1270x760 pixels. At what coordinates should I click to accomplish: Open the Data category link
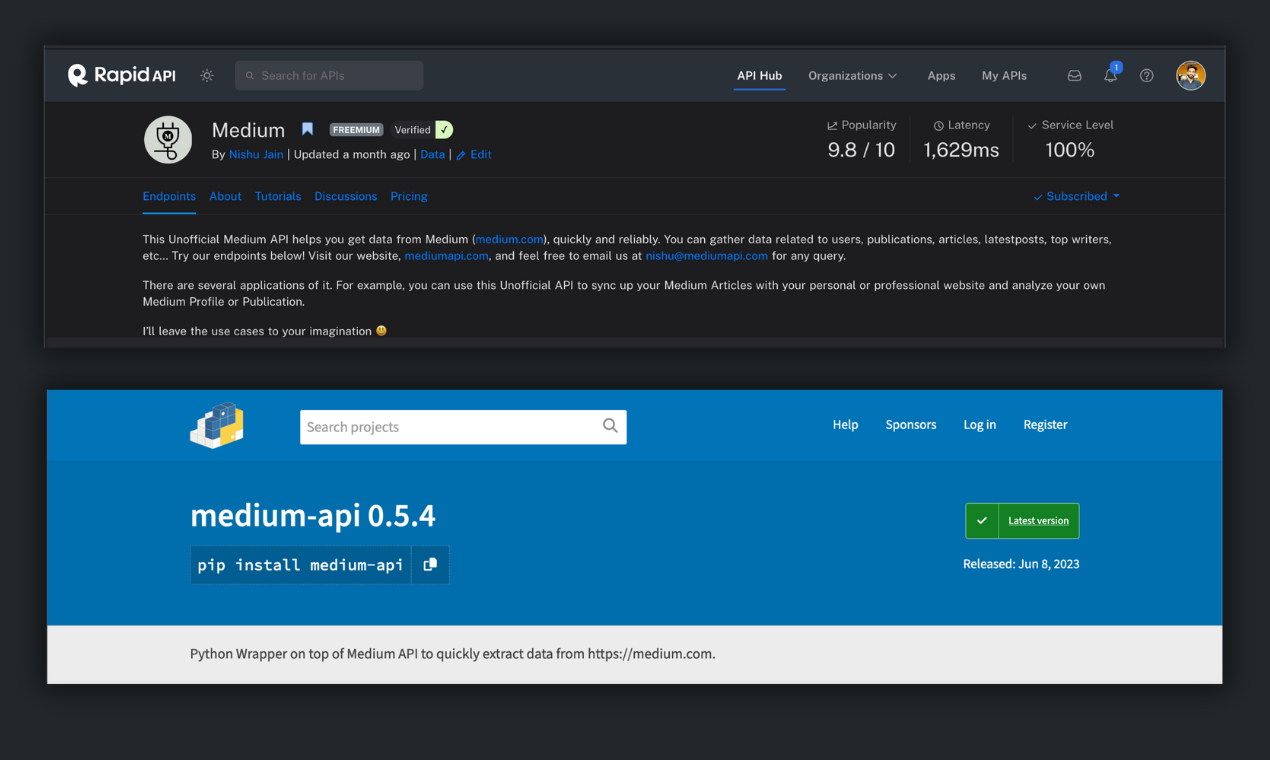point(432,155)
